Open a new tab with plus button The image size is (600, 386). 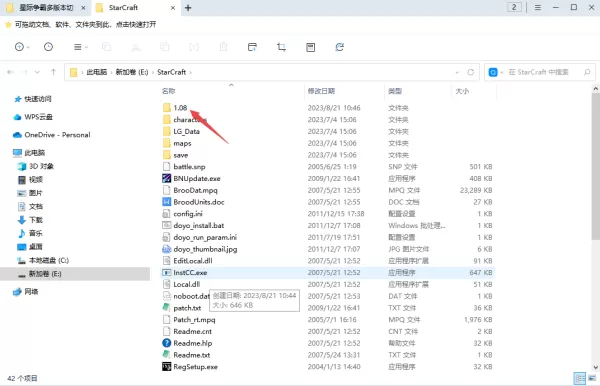coord(188,8)
